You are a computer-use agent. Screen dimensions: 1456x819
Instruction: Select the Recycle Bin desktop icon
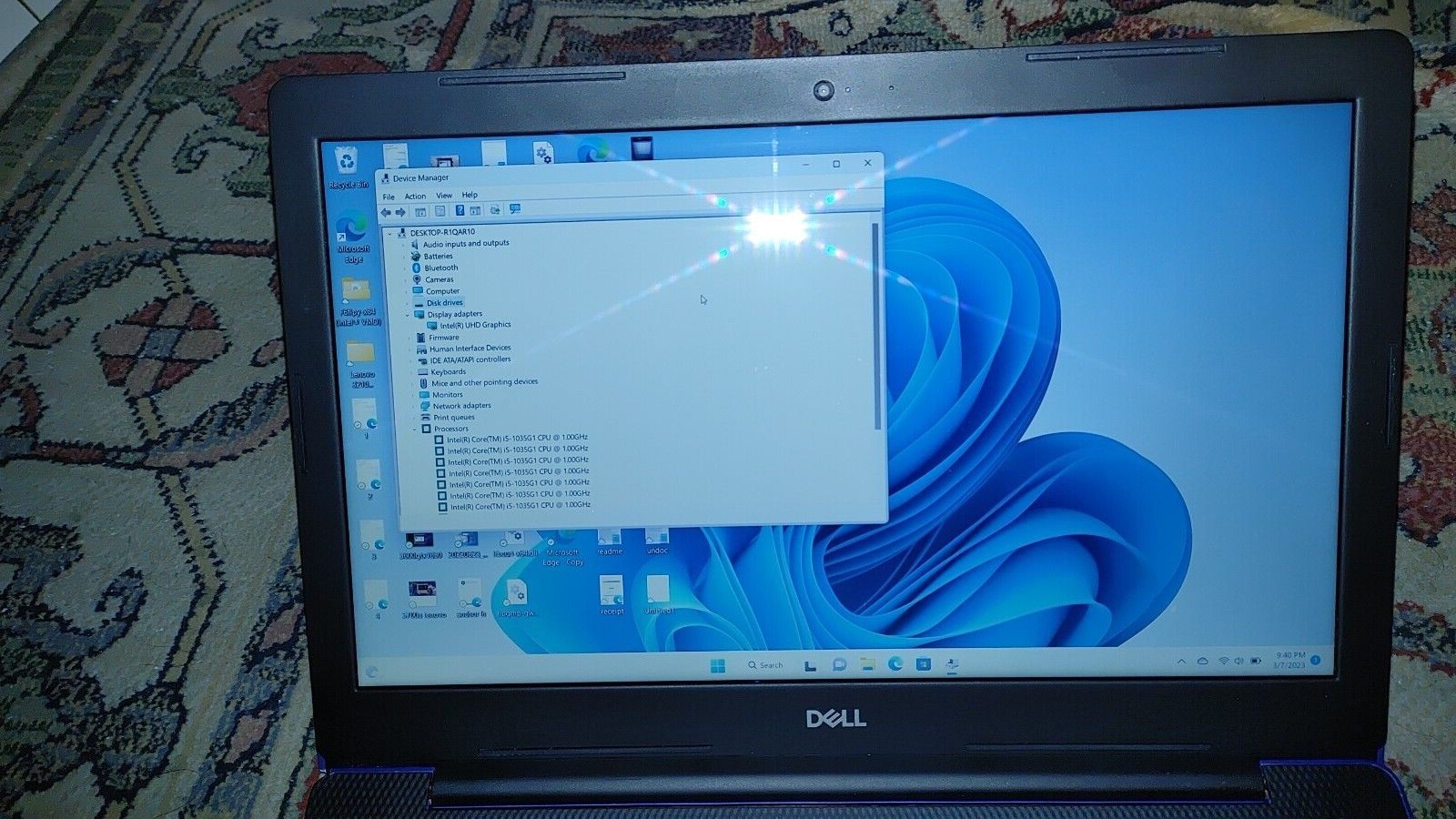tap(348, 168)
